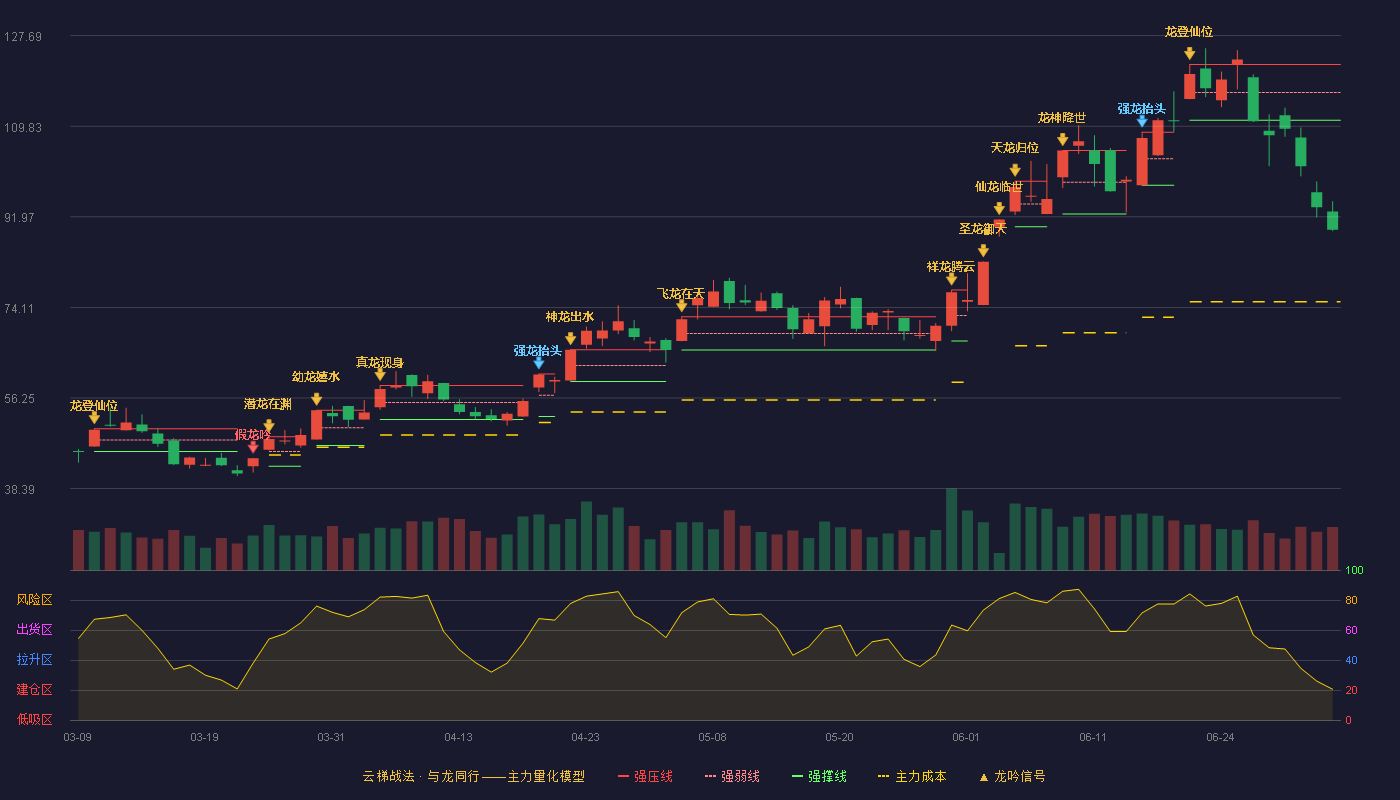1400x800 pixels.
Task: Click the 06-01 date label
Action: (966, 737)
